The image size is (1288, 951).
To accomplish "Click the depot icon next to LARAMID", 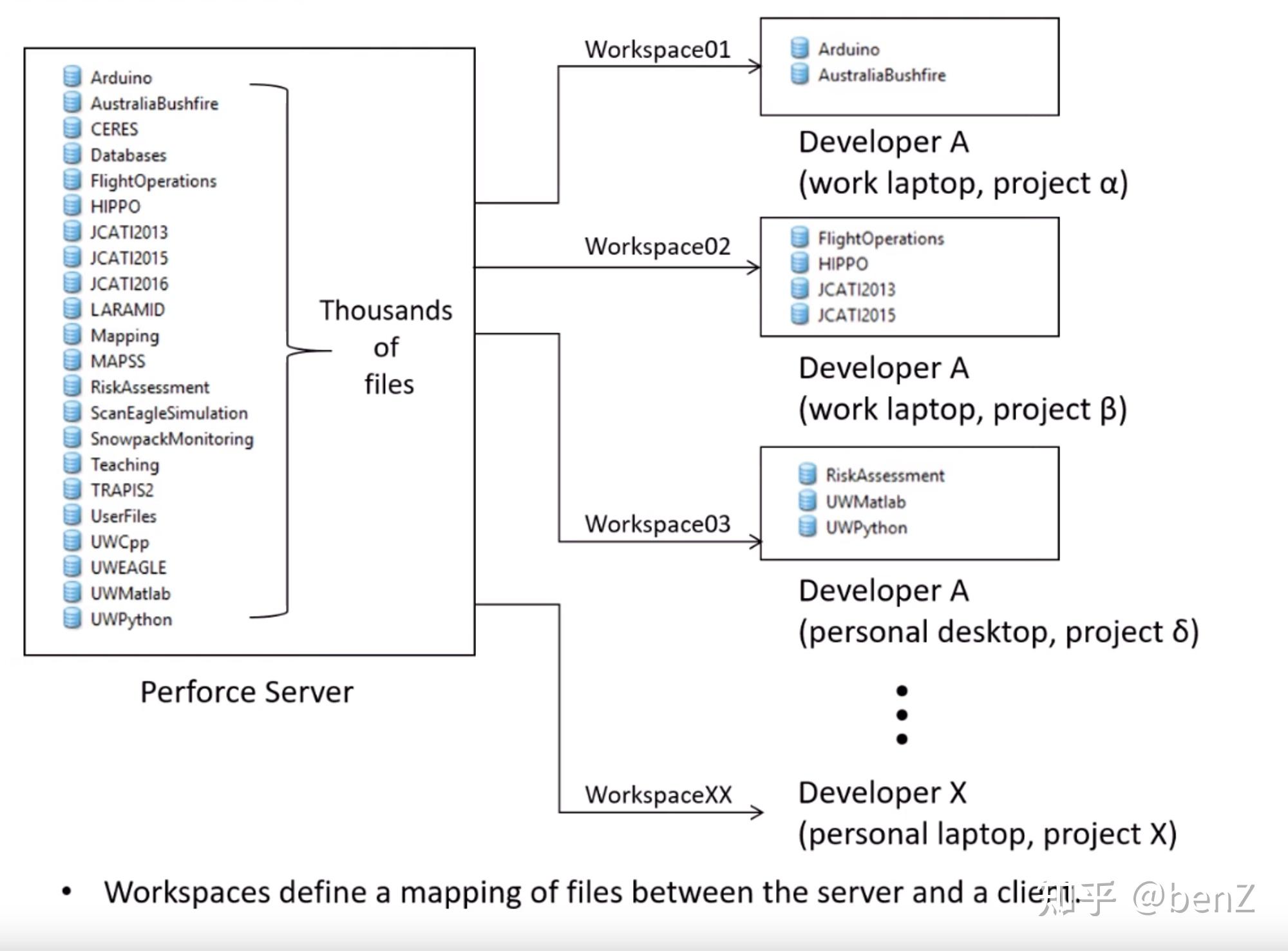I will click(72, 309).
